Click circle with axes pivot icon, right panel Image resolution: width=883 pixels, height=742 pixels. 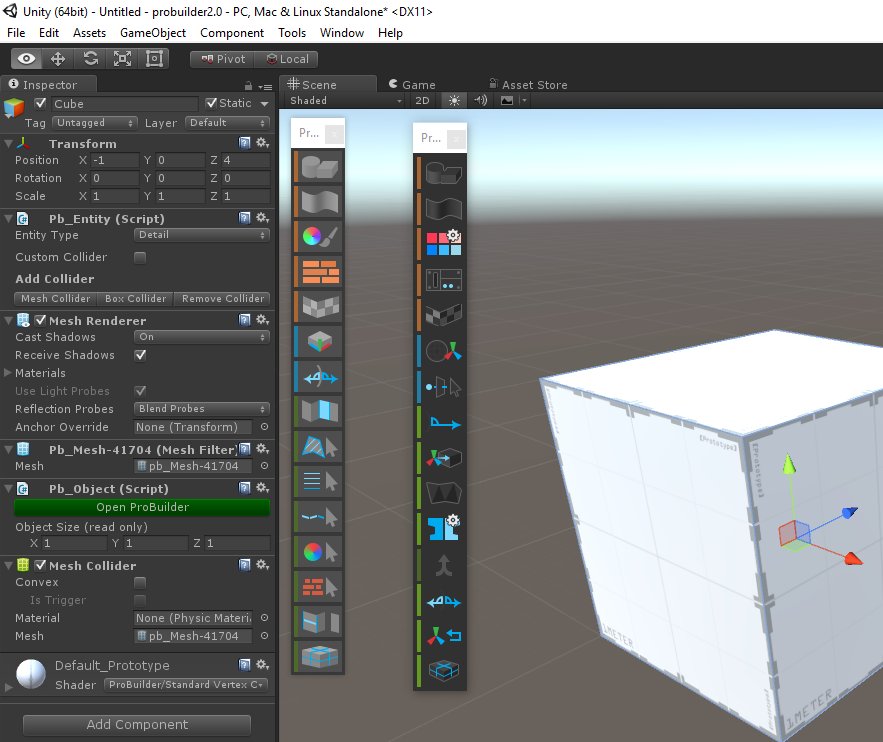[x=444, y=351]
